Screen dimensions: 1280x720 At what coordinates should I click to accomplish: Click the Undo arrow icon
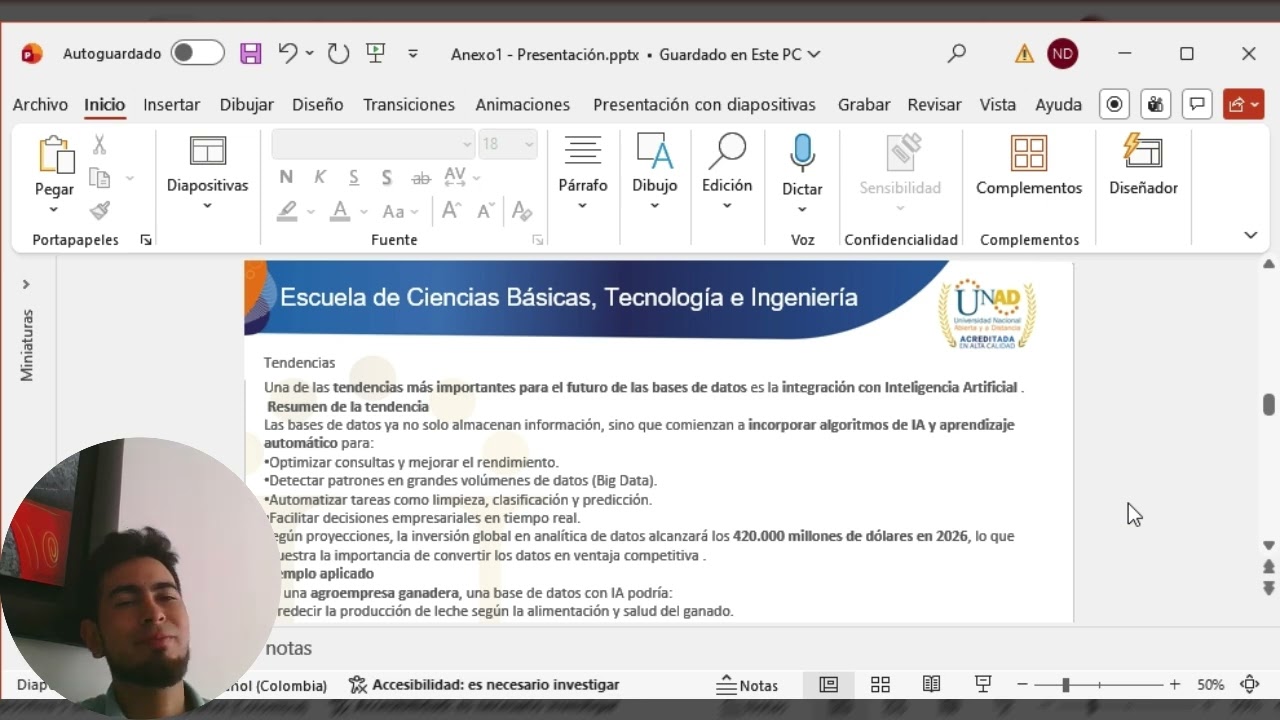[287, 53]
